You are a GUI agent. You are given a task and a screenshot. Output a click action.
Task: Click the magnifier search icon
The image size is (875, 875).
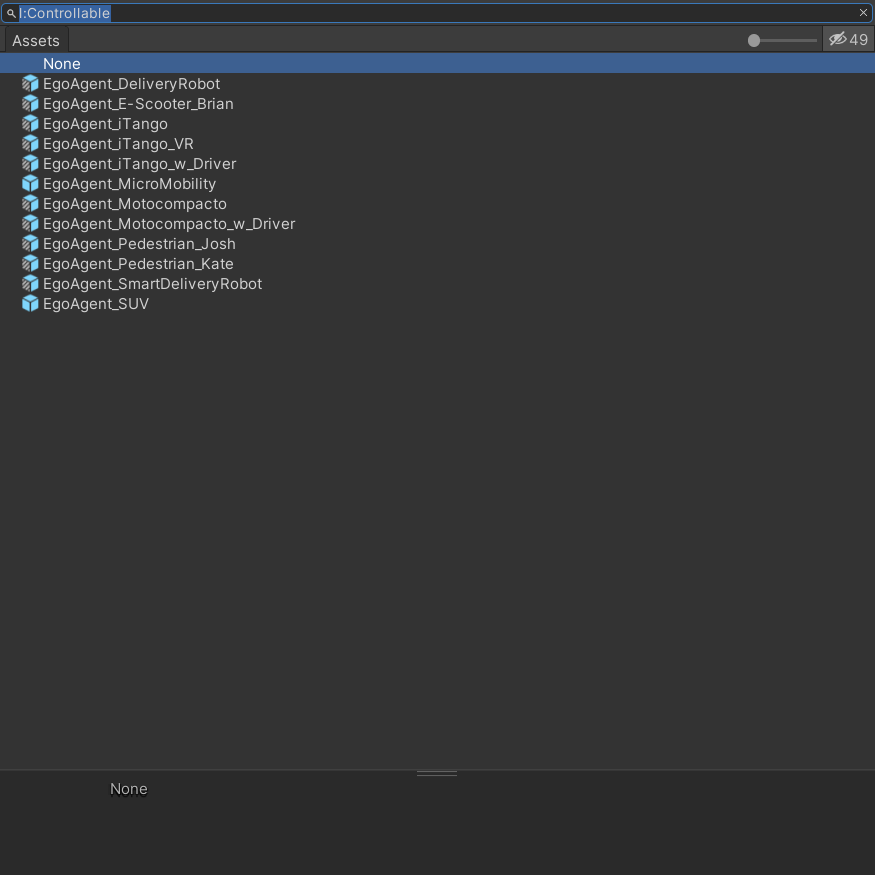[x=11, y=13]
